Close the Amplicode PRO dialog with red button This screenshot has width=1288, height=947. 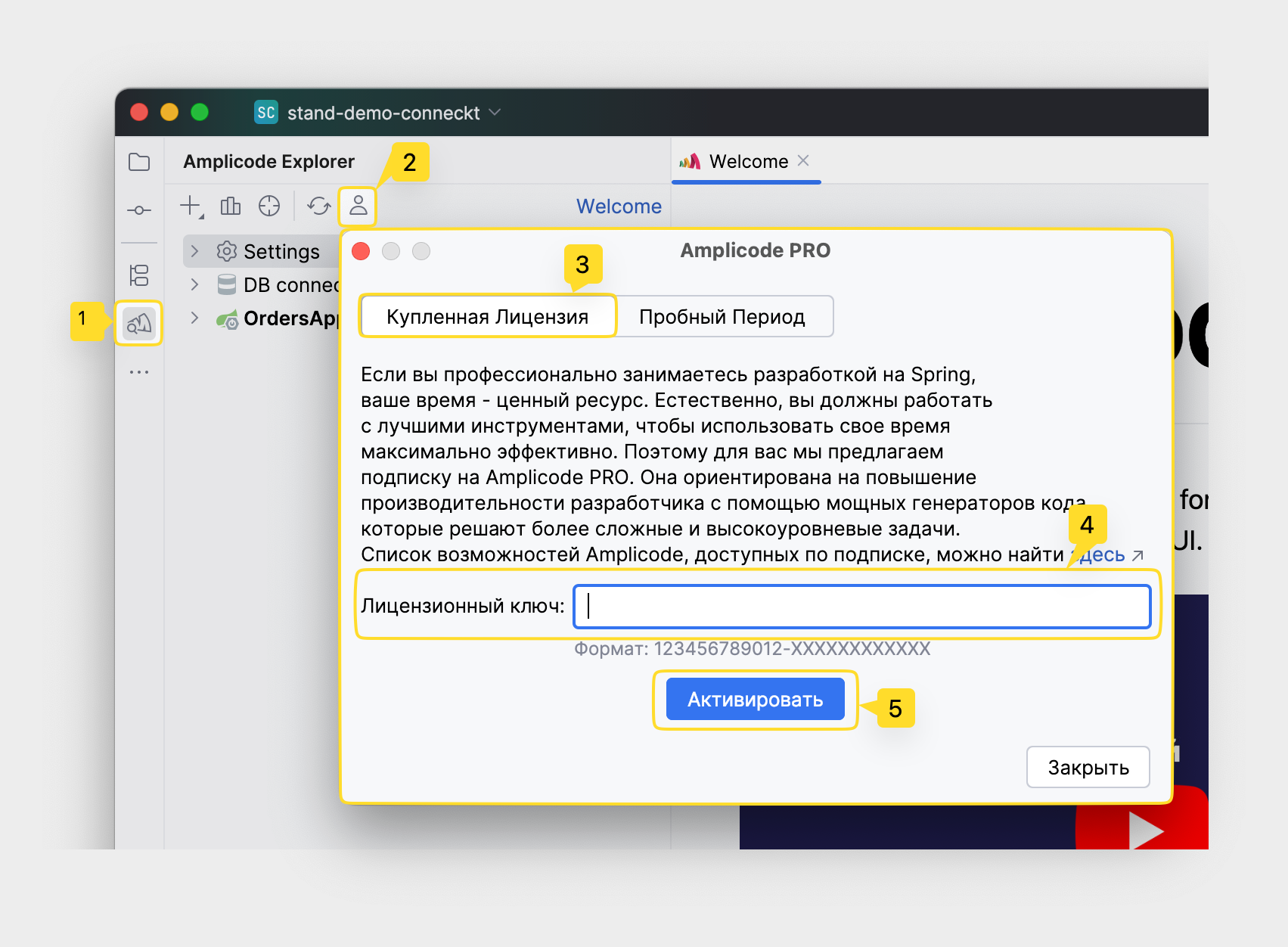tap(361, 251)
